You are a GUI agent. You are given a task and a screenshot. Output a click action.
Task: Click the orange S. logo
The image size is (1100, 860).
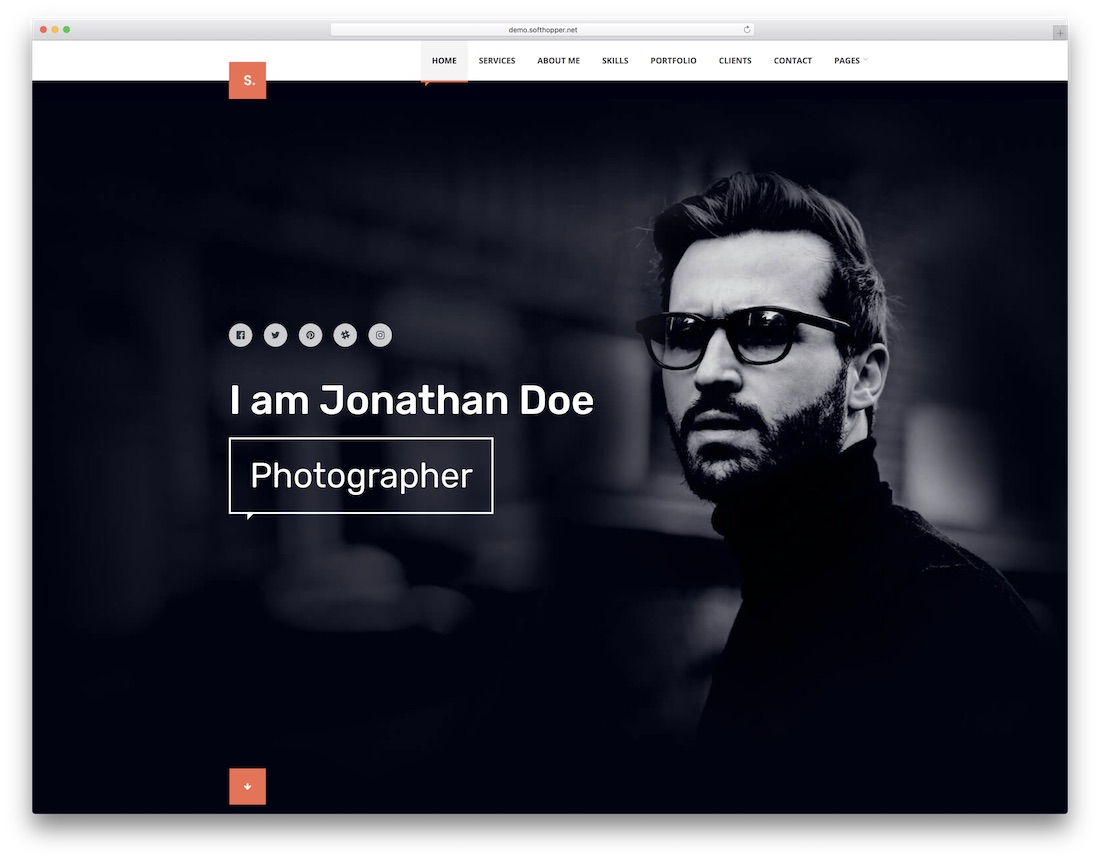click(x=248, y=81)
